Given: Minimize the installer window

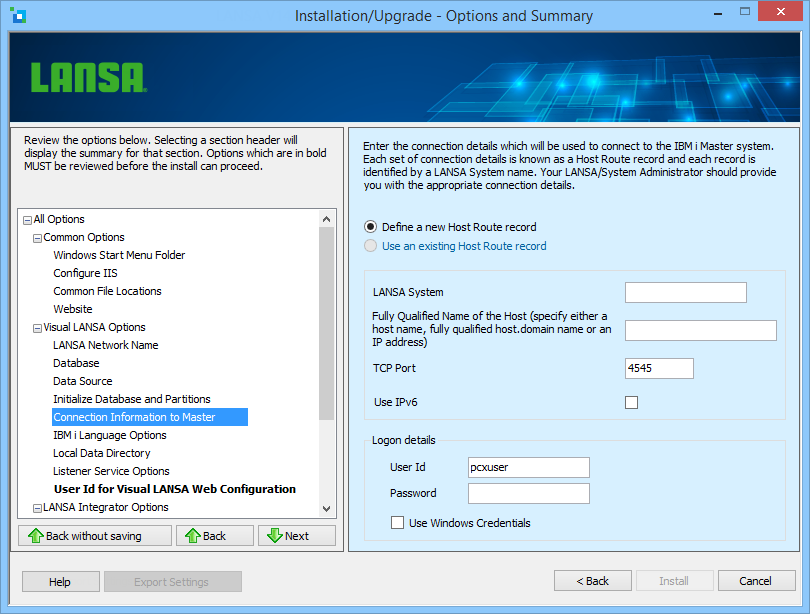Looking at the screenshot, I should (718, 13).
